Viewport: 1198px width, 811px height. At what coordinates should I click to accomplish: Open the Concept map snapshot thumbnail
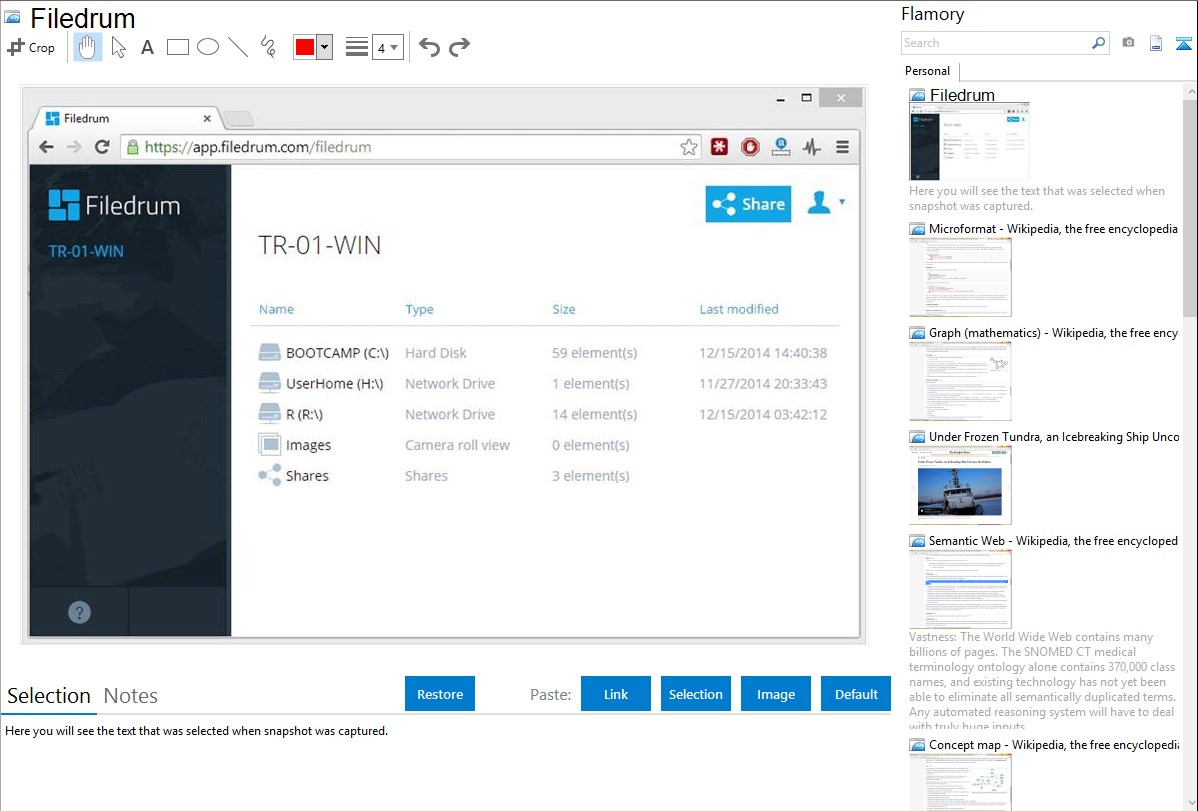pyautogui.click(x=960, y=783)
